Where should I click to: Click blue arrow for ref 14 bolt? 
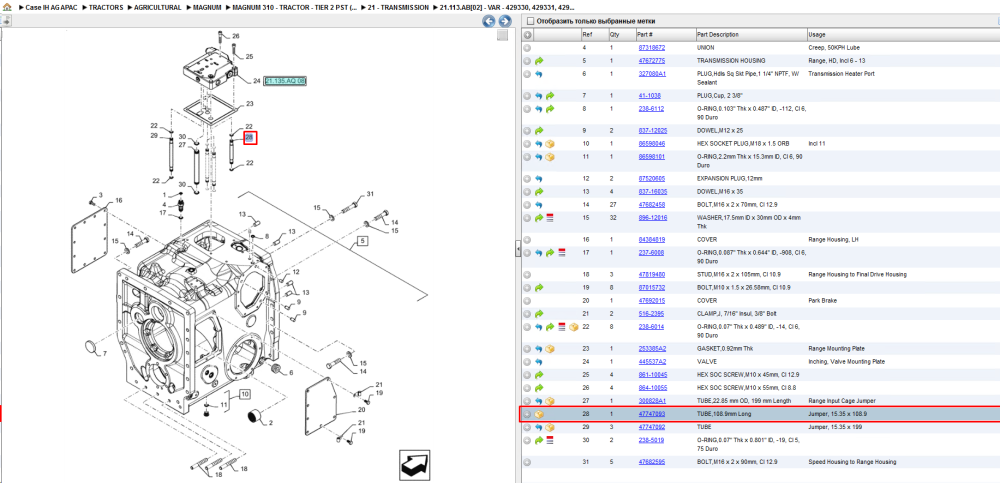538,205
